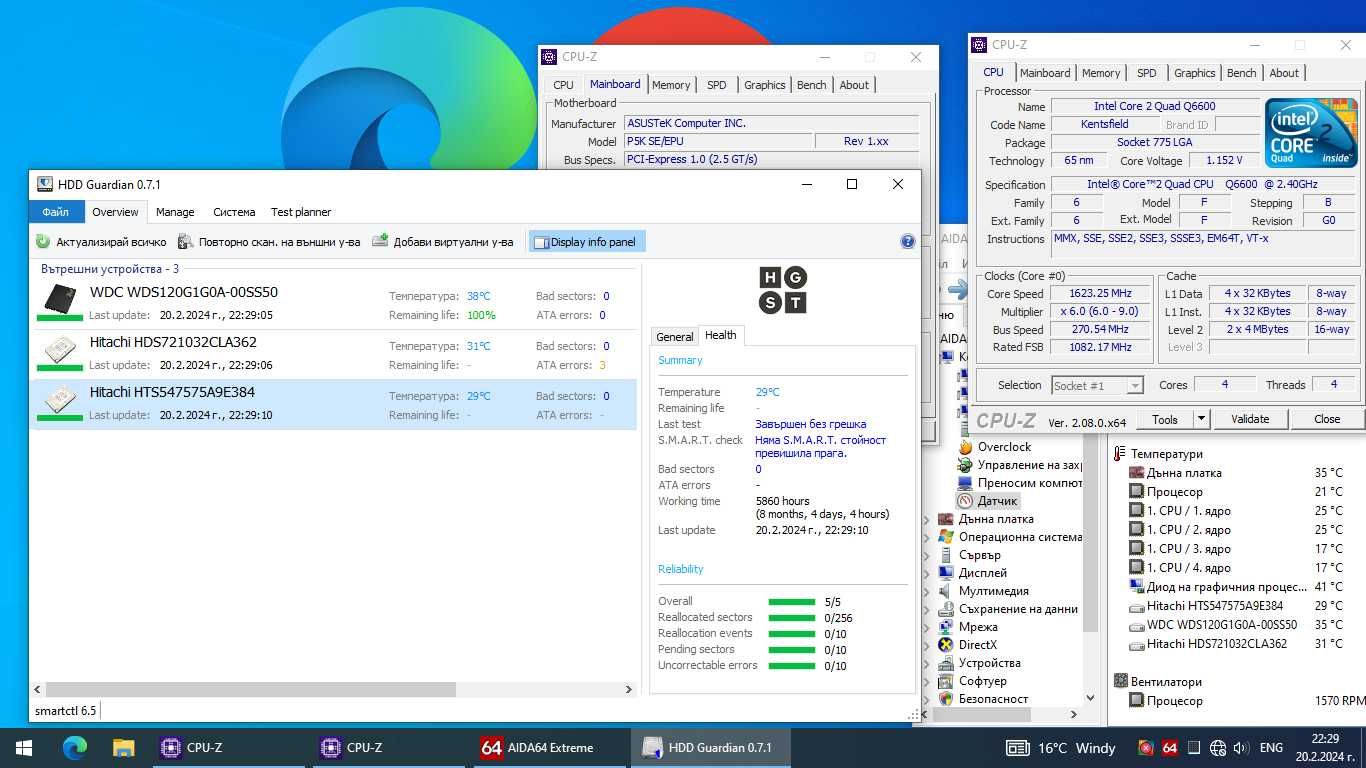Open the Tools dropdown arrow in CPU-Z
The image size is (1366, 768).
click(x=1202, y=419)
